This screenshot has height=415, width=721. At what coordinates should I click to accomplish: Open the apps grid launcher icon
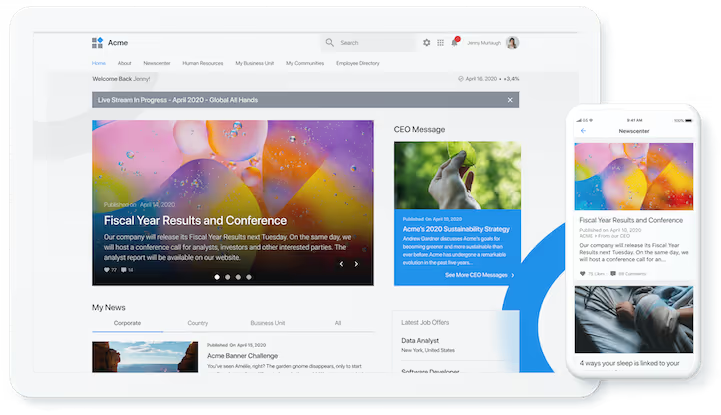pyautogui.click(x=441, y=43)
